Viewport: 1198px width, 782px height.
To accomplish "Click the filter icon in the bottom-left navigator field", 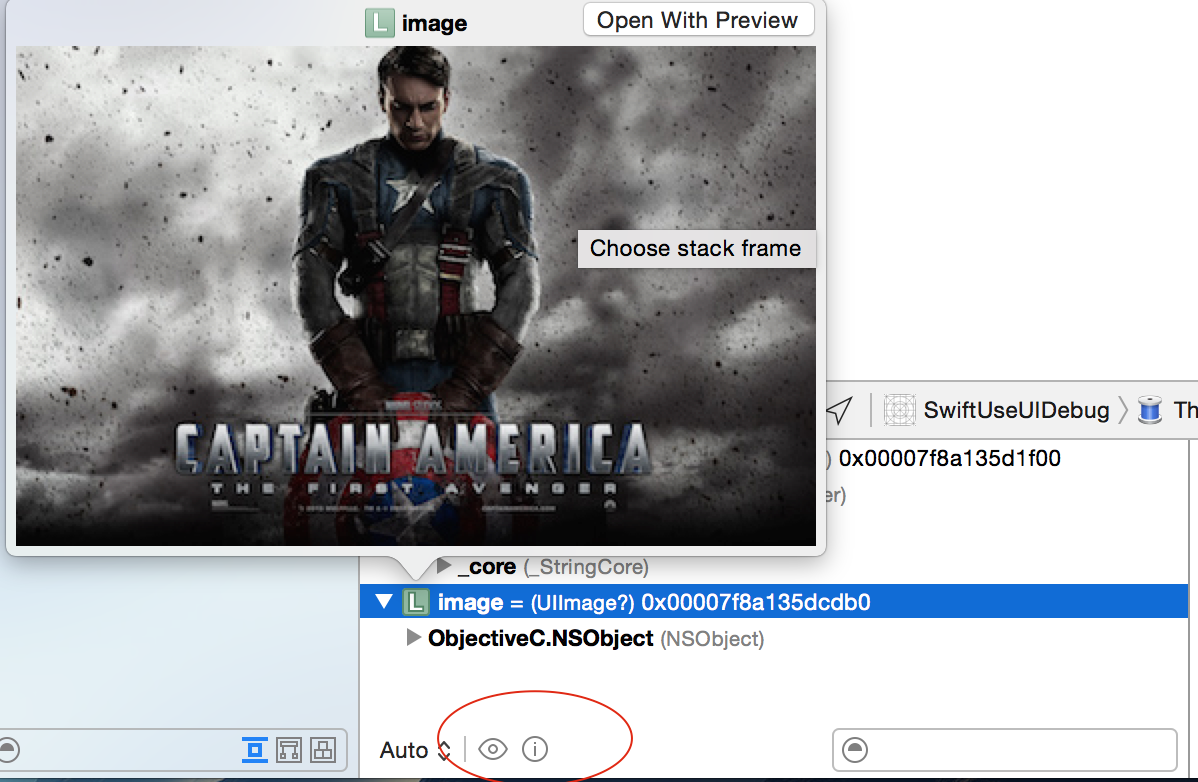I will click(9, 750).
